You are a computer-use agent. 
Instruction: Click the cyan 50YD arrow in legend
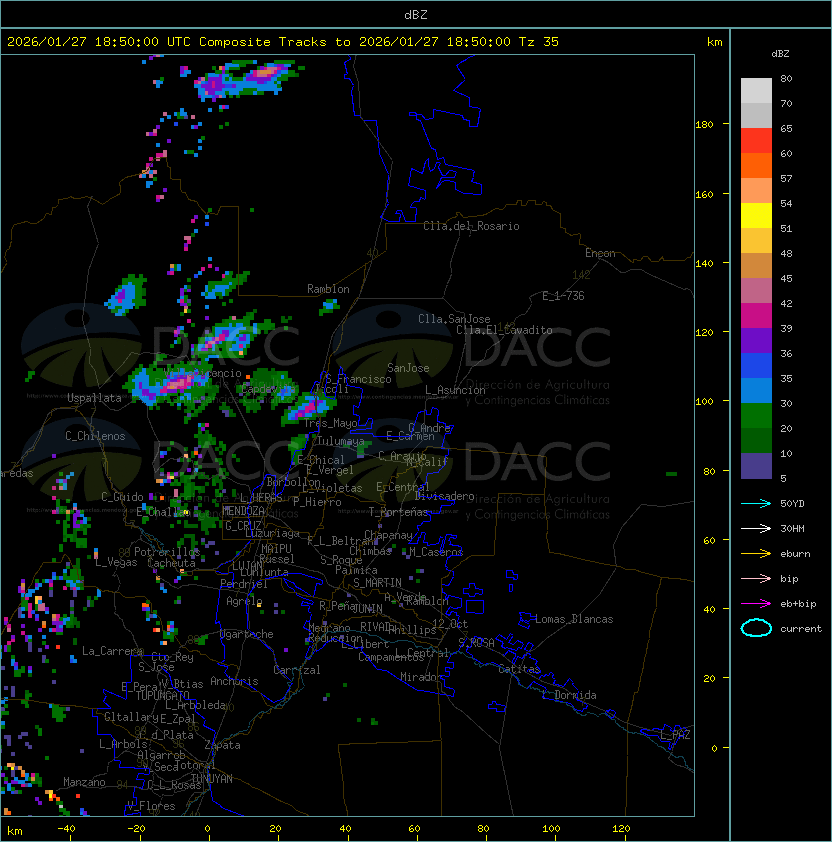tap(756, 504)
